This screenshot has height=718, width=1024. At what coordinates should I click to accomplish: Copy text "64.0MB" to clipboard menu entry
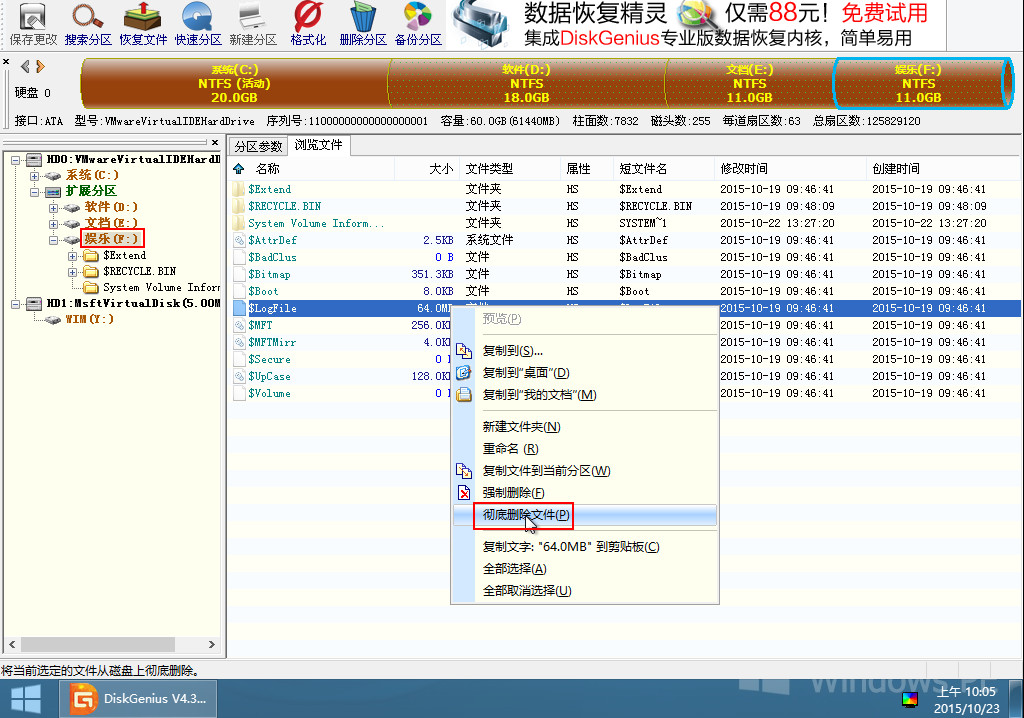[586, 547]
